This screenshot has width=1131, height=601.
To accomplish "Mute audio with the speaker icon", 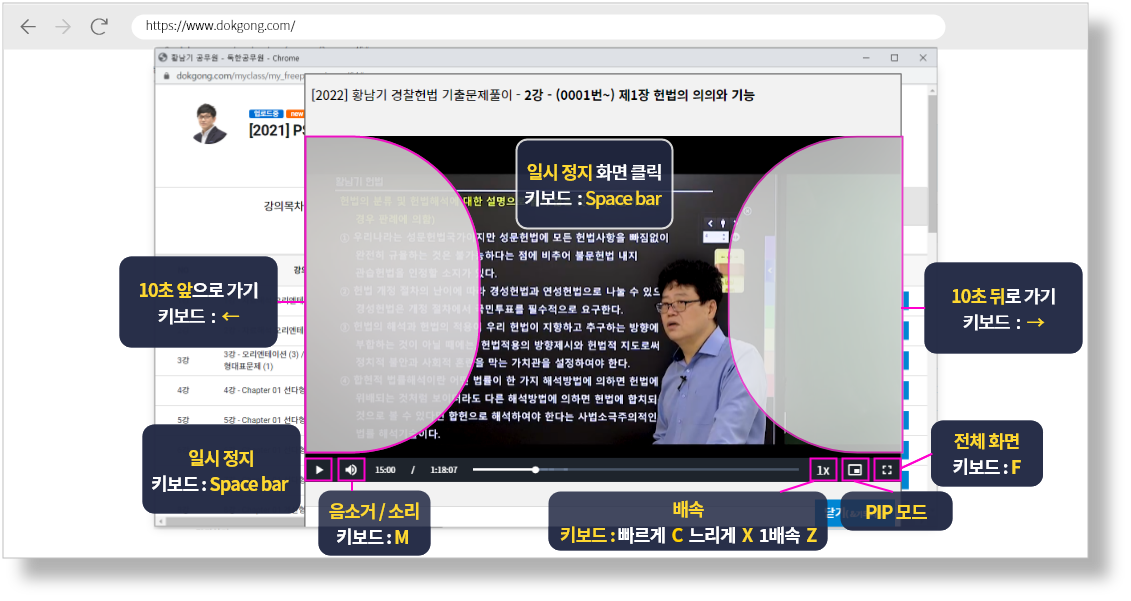I will [x=351, y=470].
